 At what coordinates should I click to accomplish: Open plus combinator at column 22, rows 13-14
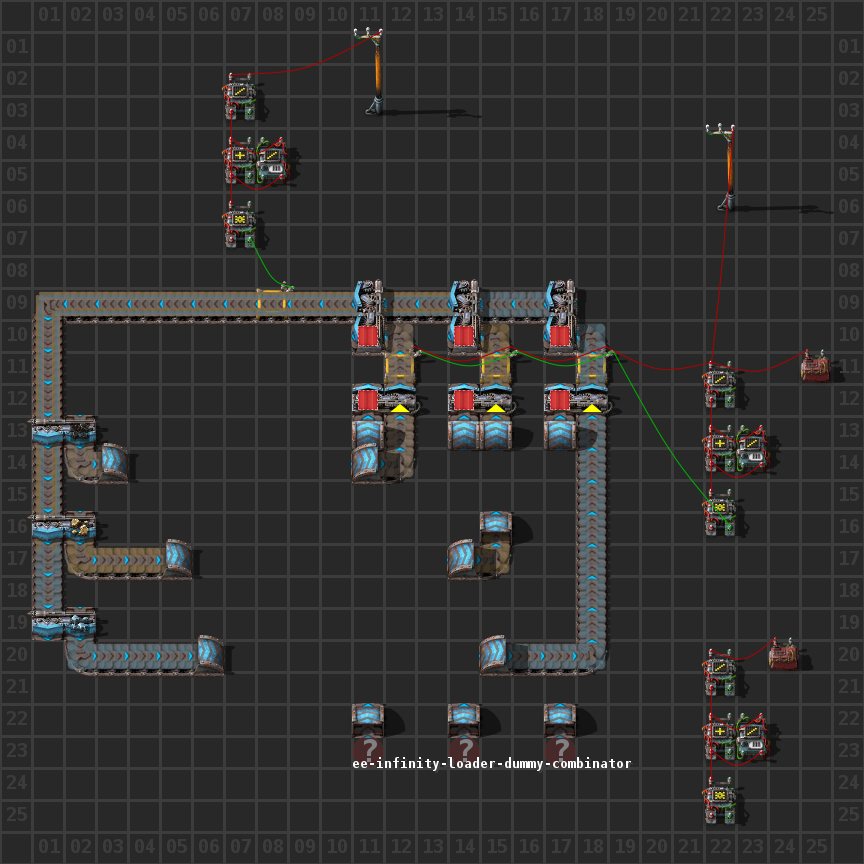[720, 449]
